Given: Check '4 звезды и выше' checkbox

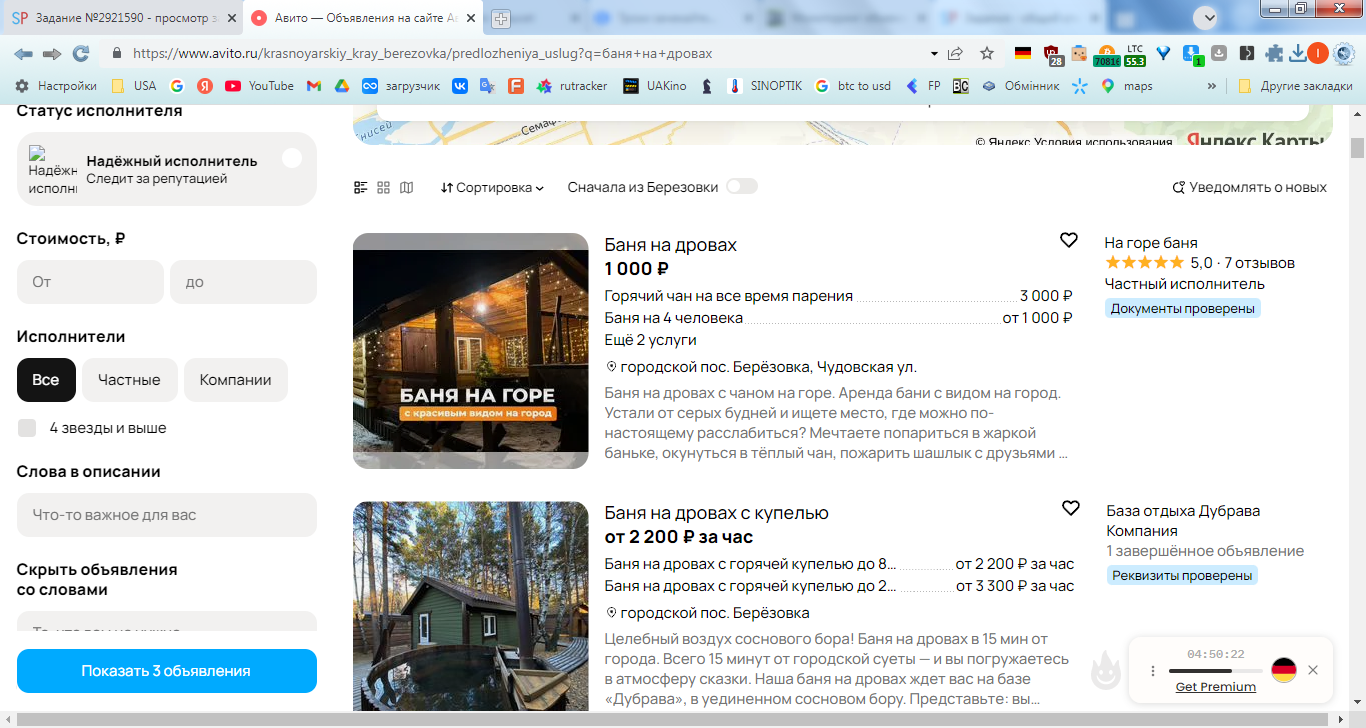Looking at the screenshot, I should tap(27, 428).
